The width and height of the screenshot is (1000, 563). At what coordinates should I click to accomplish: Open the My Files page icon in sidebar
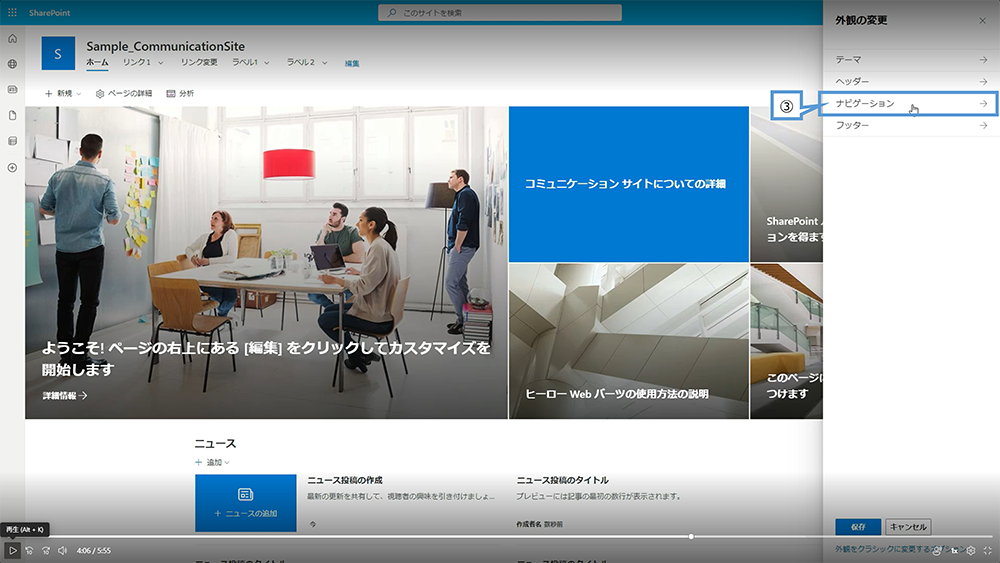12,115
